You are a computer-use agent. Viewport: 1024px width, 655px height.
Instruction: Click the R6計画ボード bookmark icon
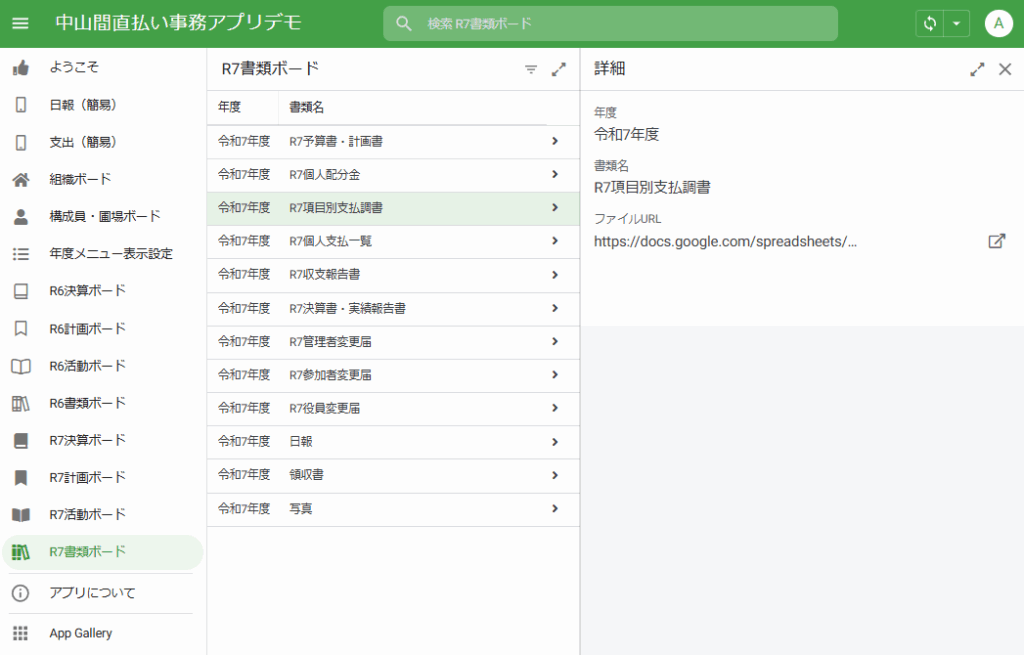click(21, 328)
